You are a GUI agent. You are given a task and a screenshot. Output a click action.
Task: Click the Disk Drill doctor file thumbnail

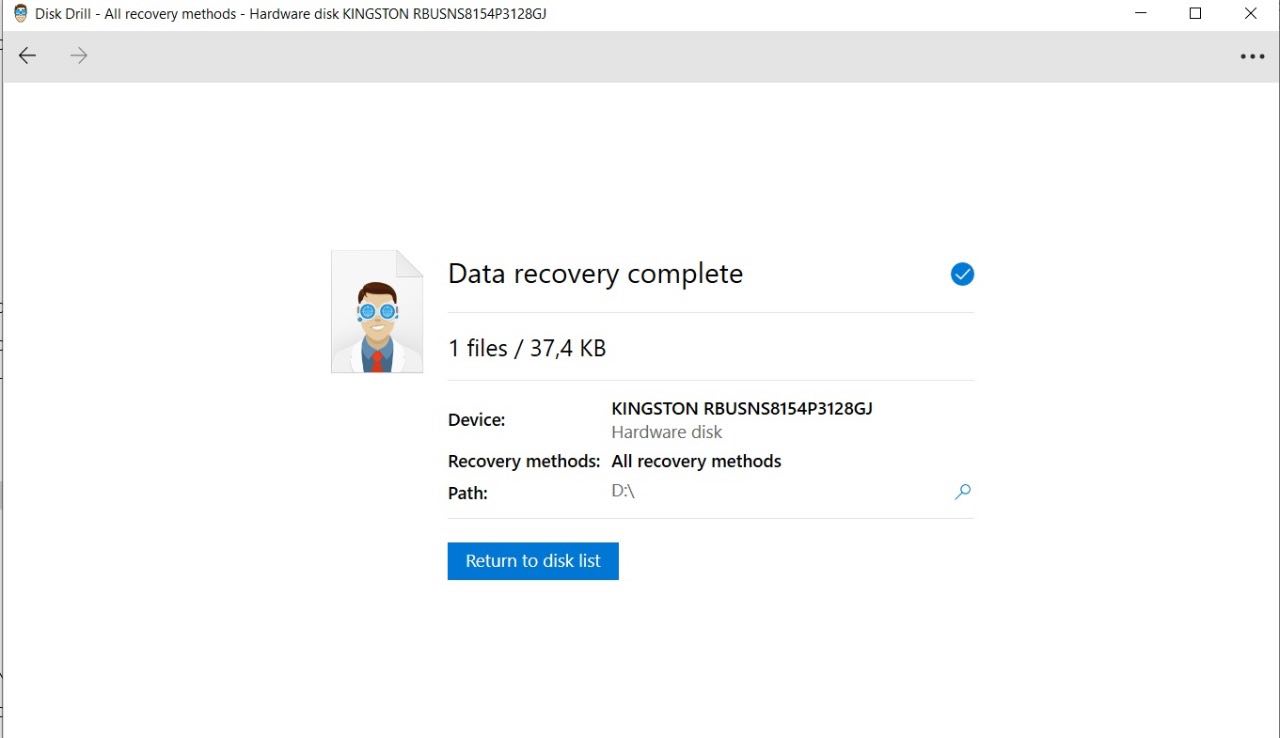377,312
